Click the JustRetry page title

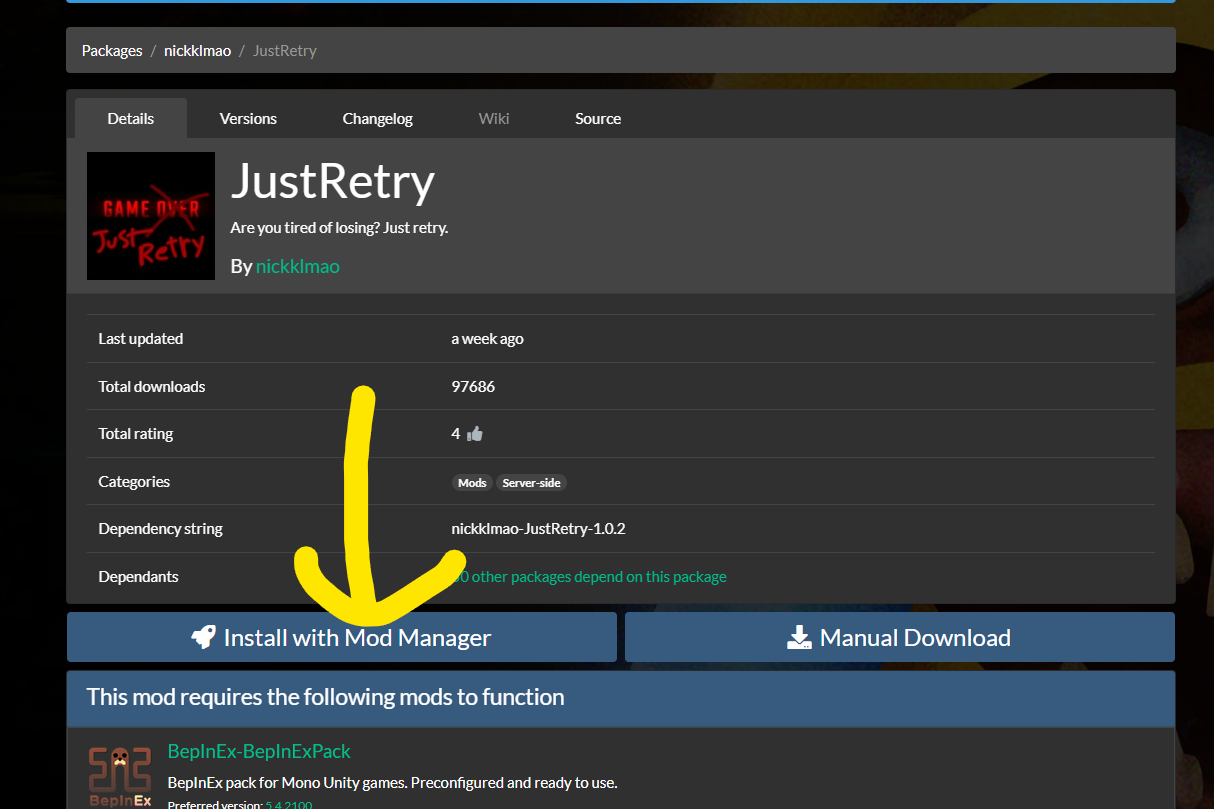[333, 181]
